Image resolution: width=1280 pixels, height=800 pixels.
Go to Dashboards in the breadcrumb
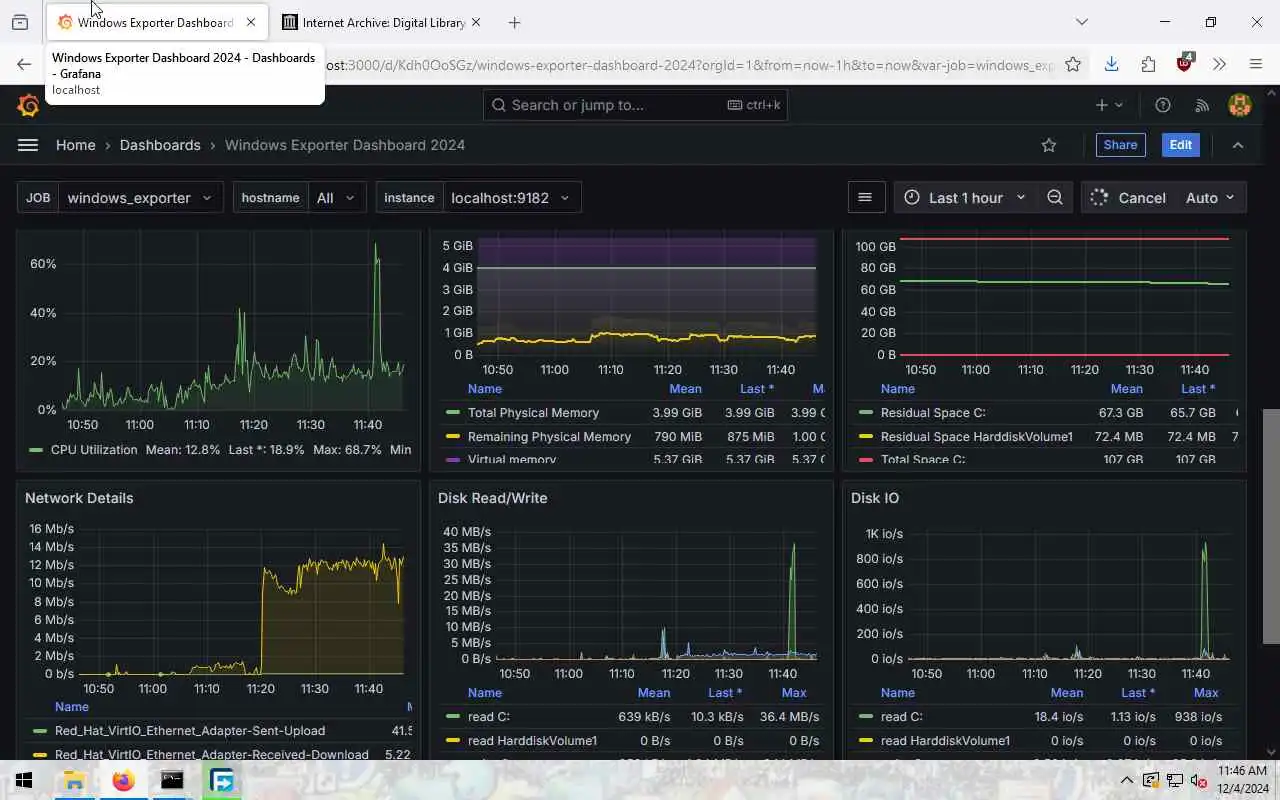pos(160,145)
